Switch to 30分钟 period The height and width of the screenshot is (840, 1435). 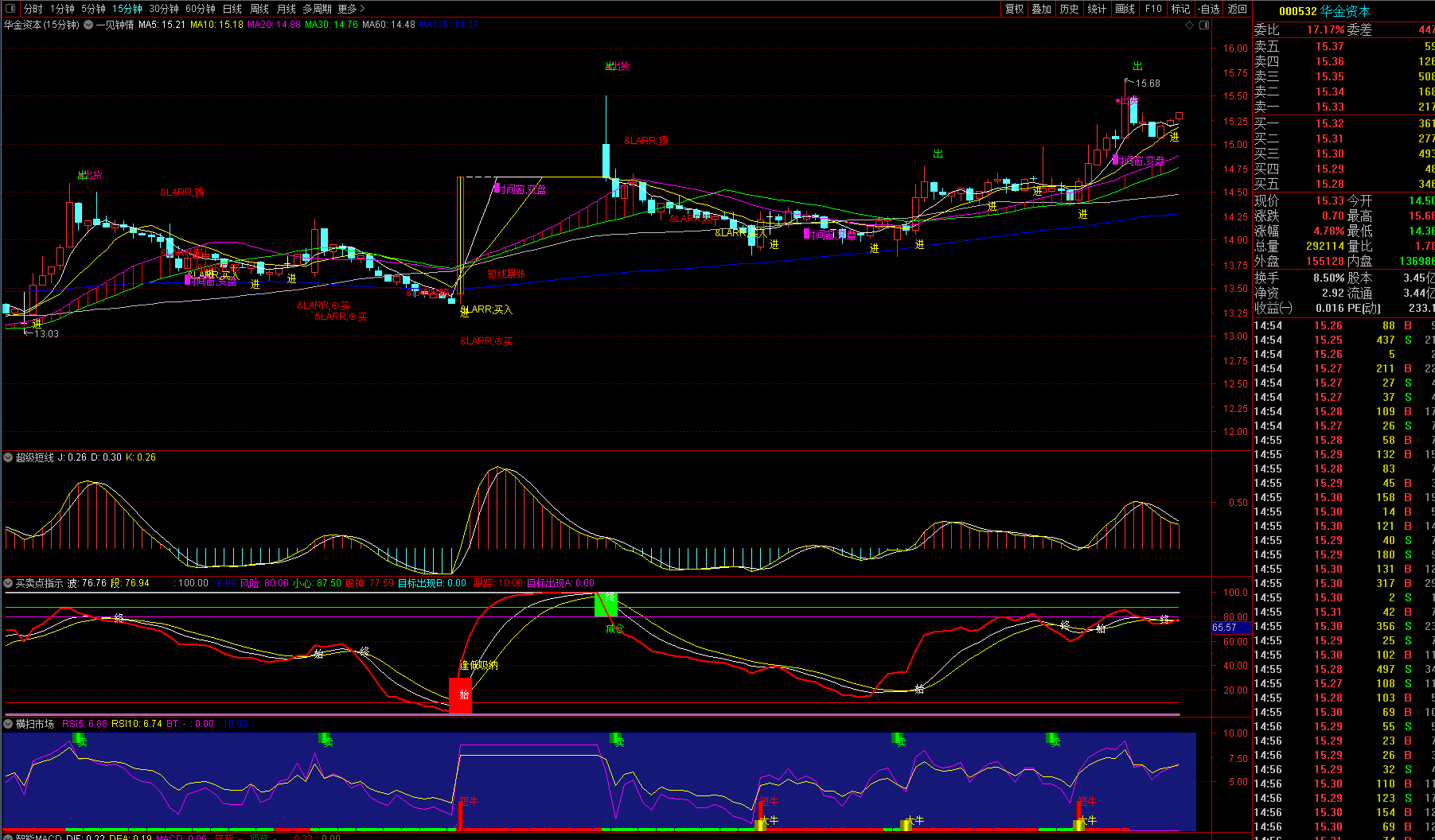[x=164, y=9]
